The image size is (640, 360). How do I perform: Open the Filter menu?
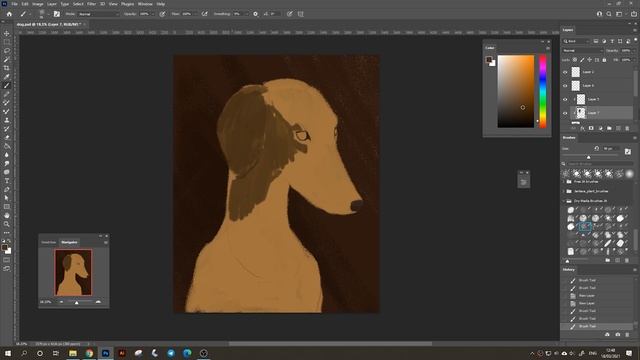click(x=91, y=4)
